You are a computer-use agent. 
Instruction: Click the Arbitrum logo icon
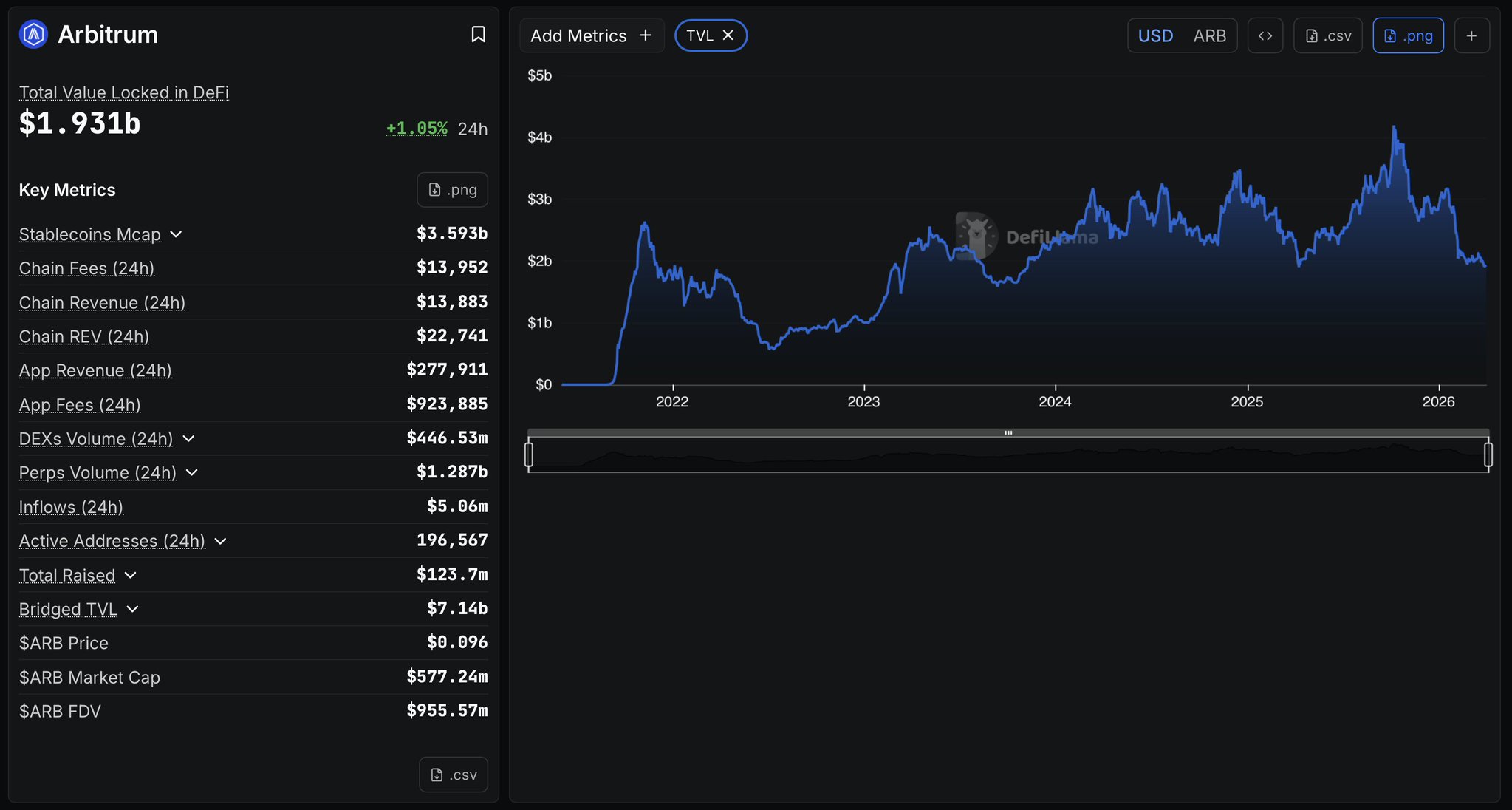tap(33, 35)
